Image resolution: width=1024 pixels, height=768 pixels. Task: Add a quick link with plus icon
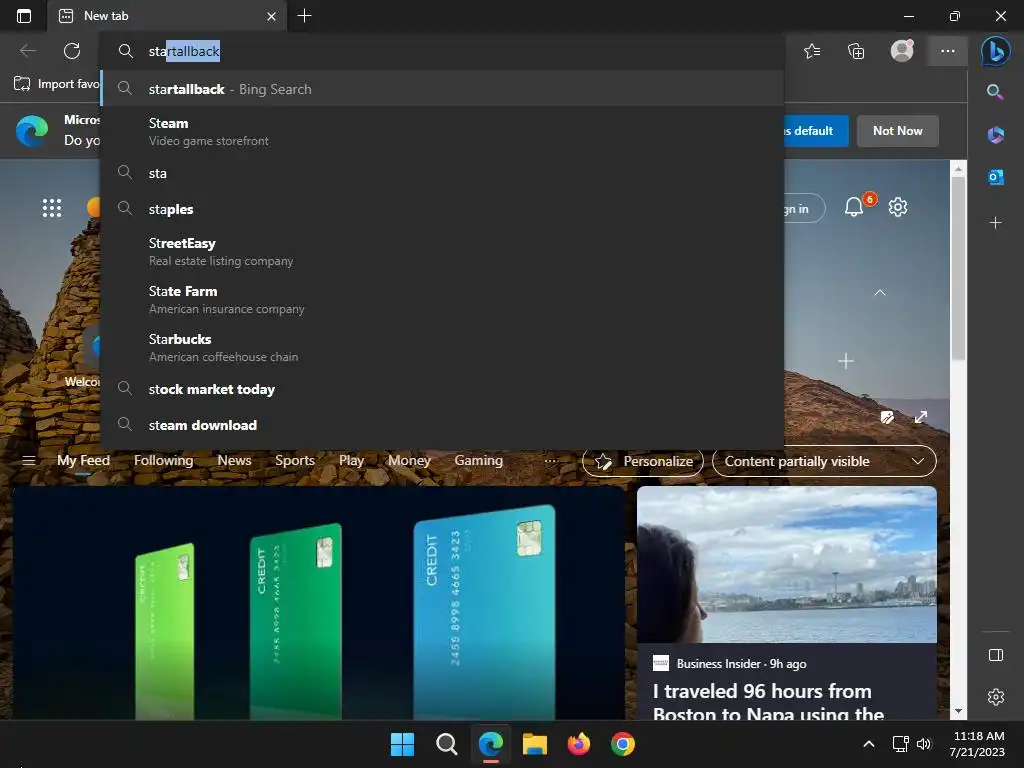[846, 361]
